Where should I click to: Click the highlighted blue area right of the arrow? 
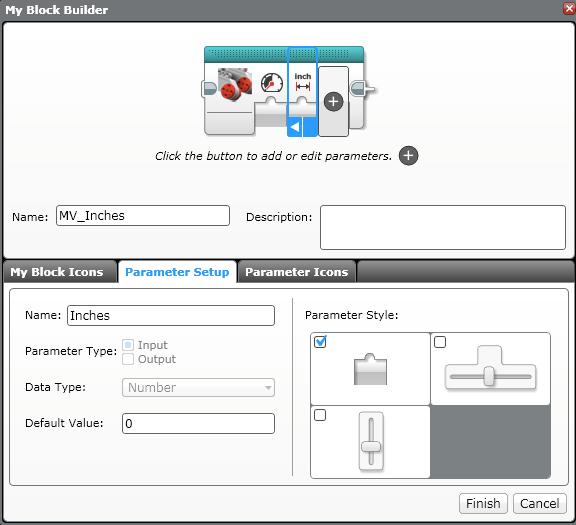pos(310,127)
